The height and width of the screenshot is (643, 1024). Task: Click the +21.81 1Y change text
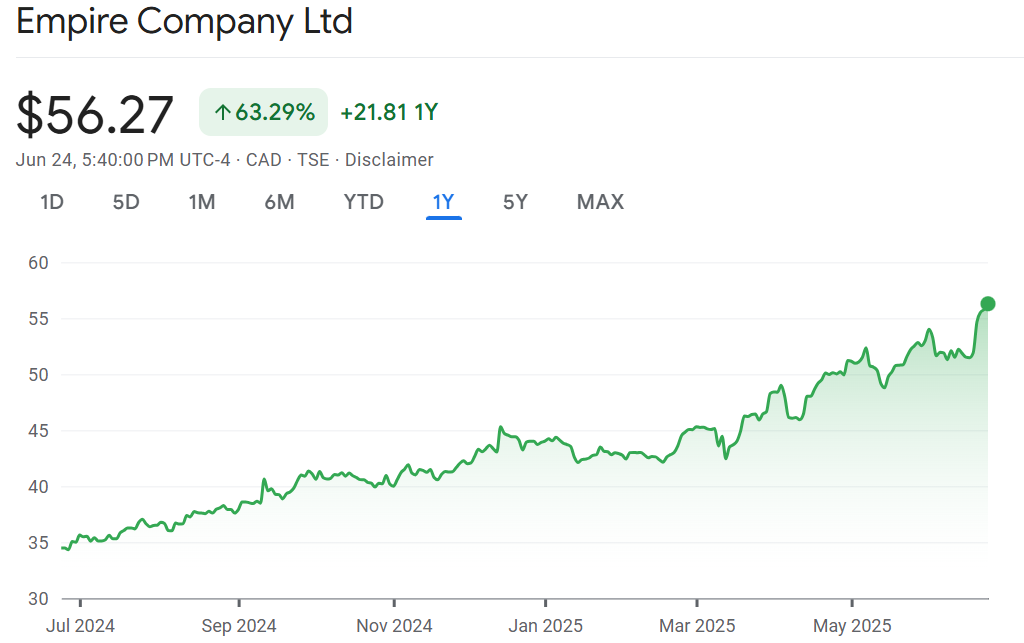point(389,112)
